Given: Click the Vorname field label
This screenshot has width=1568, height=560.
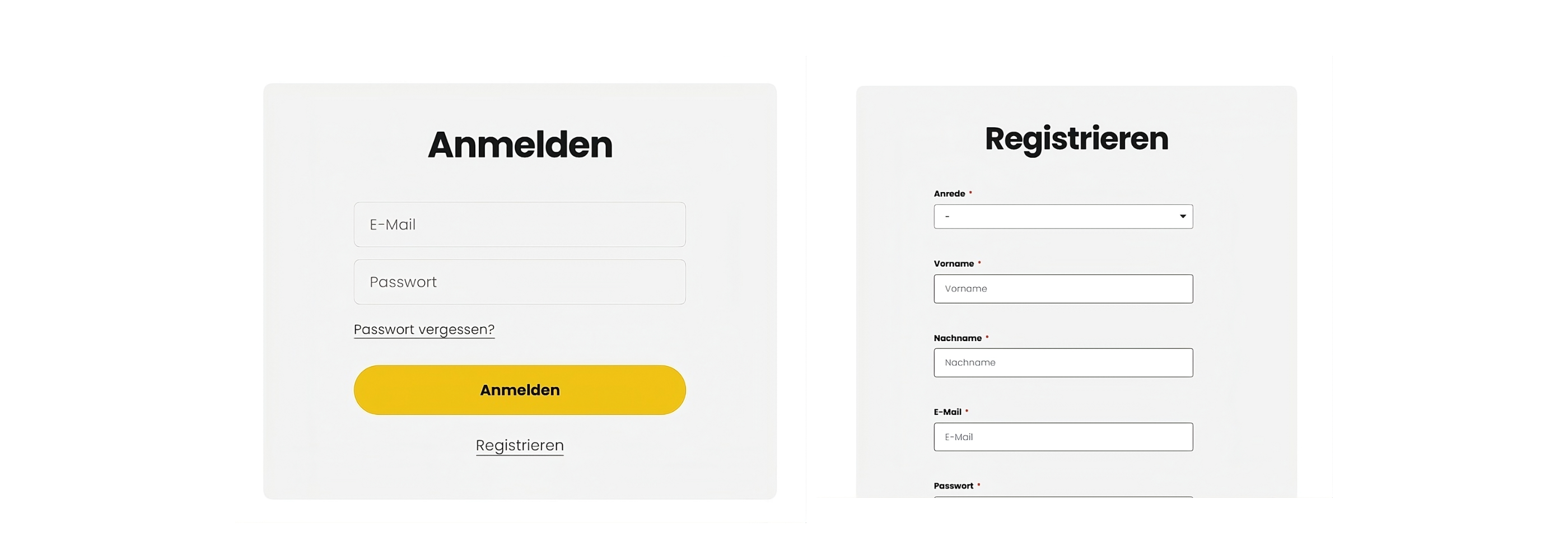Looking at the screenshot, I should tap(953, 264).
